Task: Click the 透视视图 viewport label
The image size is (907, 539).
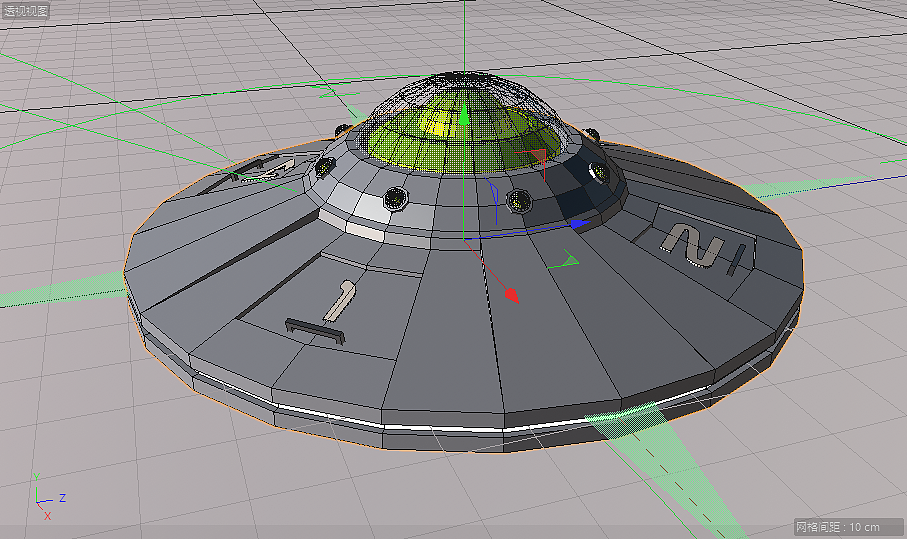Action: tap(26, 10)
